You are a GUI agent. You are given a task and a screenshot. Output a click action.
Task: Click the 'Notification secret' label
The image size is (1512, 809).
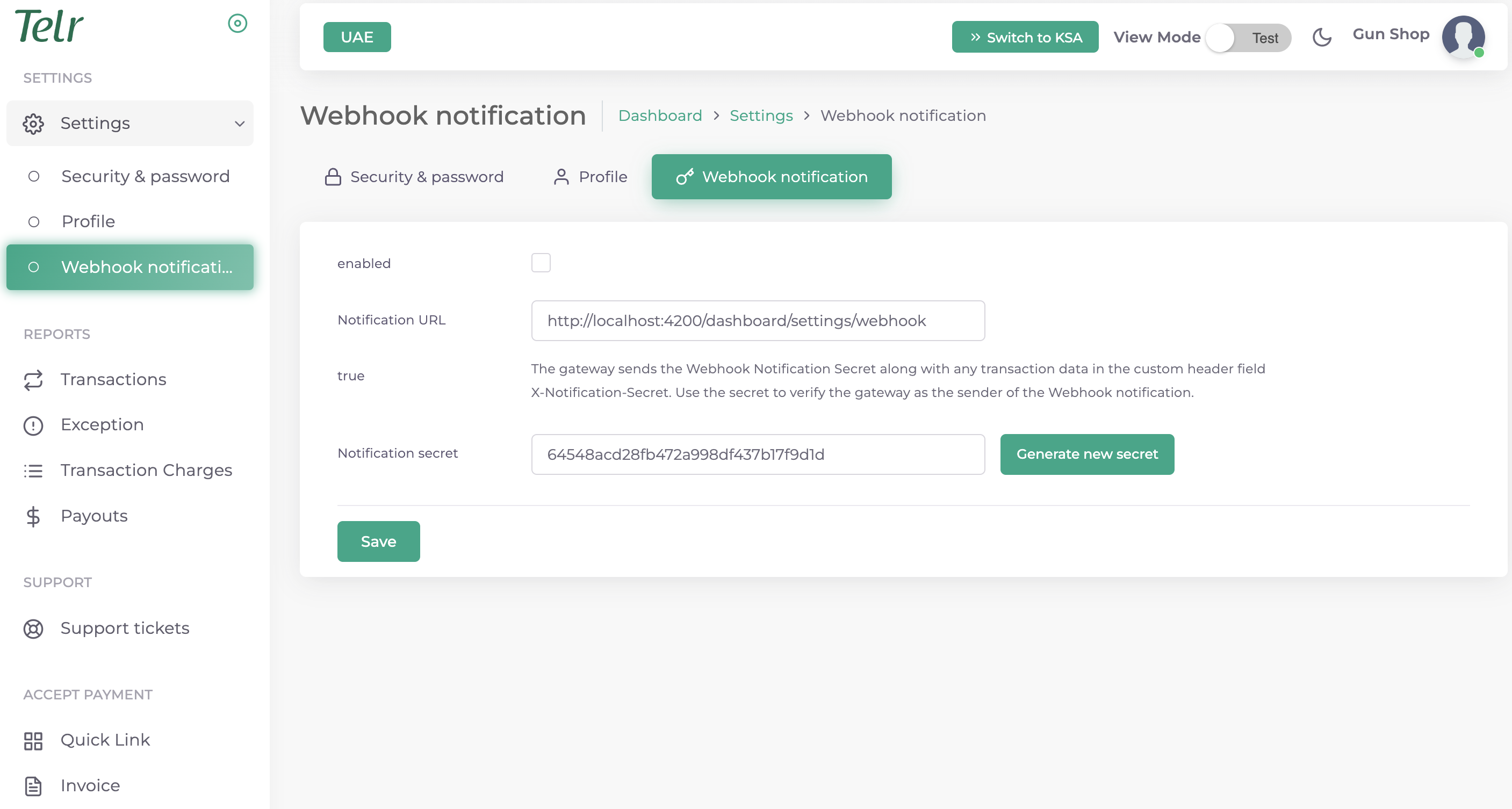pos(398,453)
